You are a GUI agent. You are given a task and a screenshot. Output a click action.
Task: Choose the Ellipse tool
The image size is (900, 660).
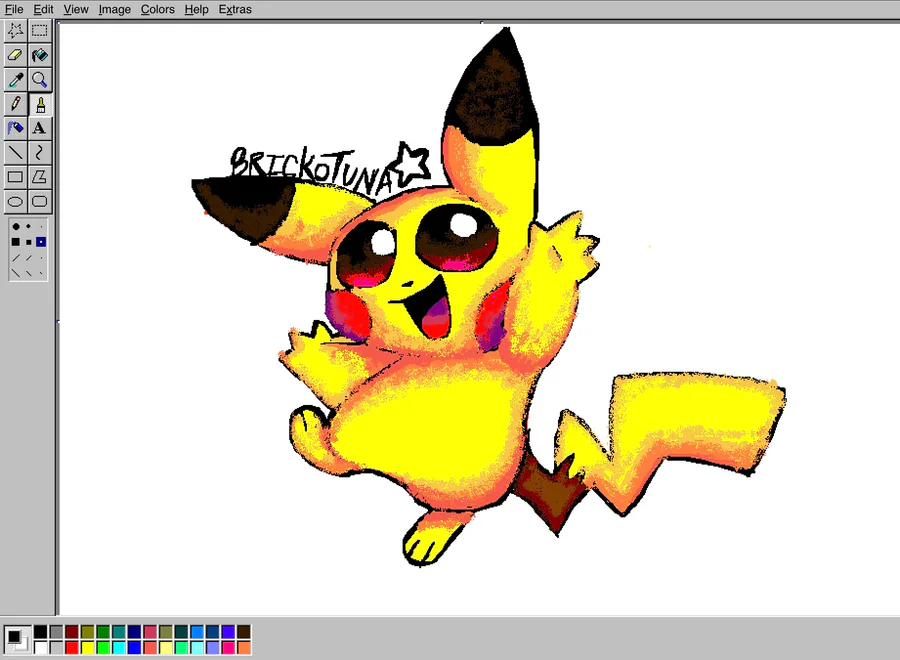[15, 201]
